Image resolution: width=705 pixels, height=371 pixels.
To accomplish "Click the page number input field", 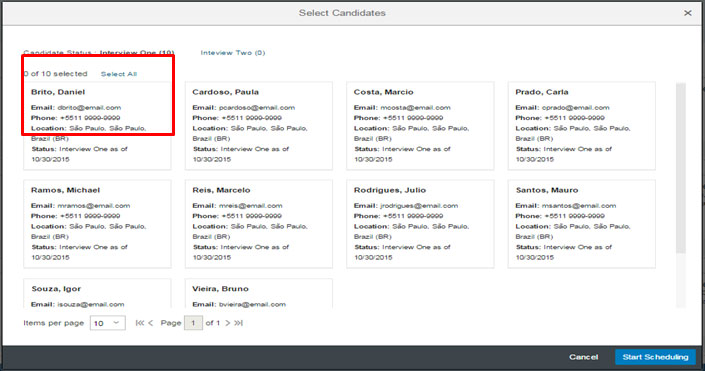I will click(x=193, y=323).
